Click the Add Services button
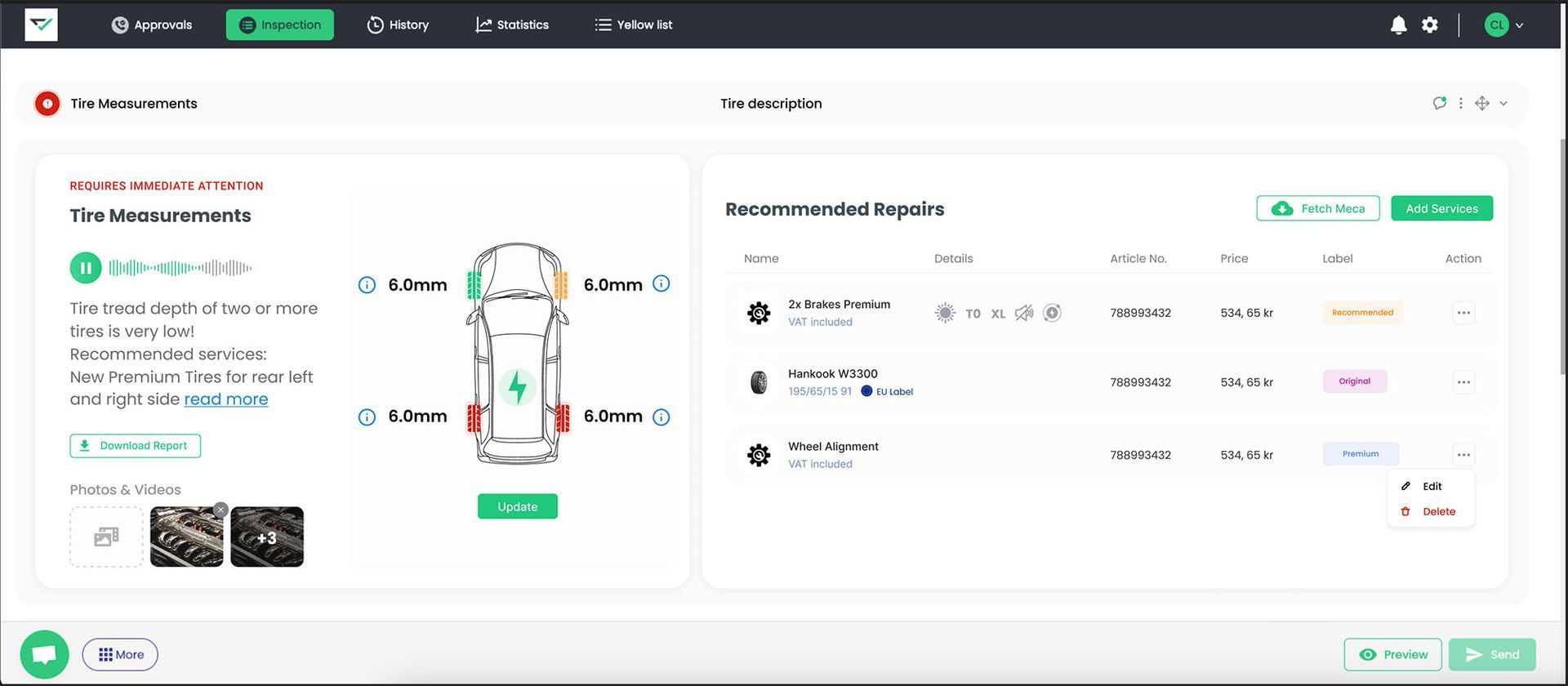1568x686 pixels. tap(1441, 208)
